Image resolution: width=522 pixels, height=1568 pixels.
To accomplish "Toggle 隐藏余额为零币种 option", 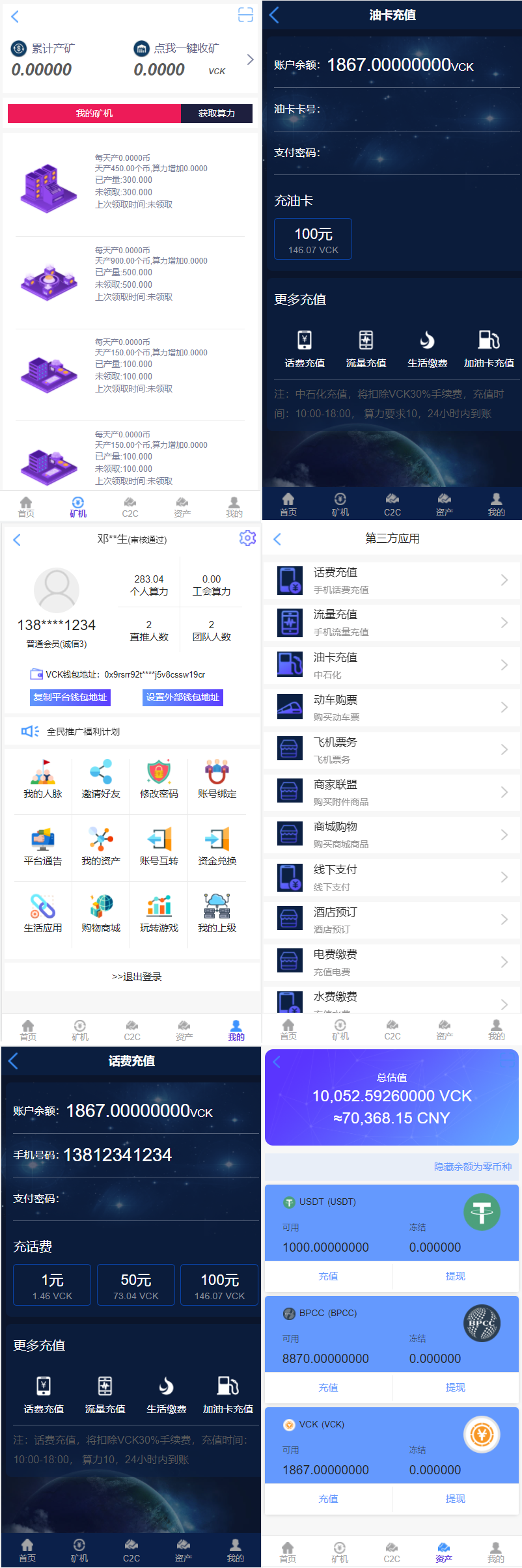I will [x=473, y=1167].
